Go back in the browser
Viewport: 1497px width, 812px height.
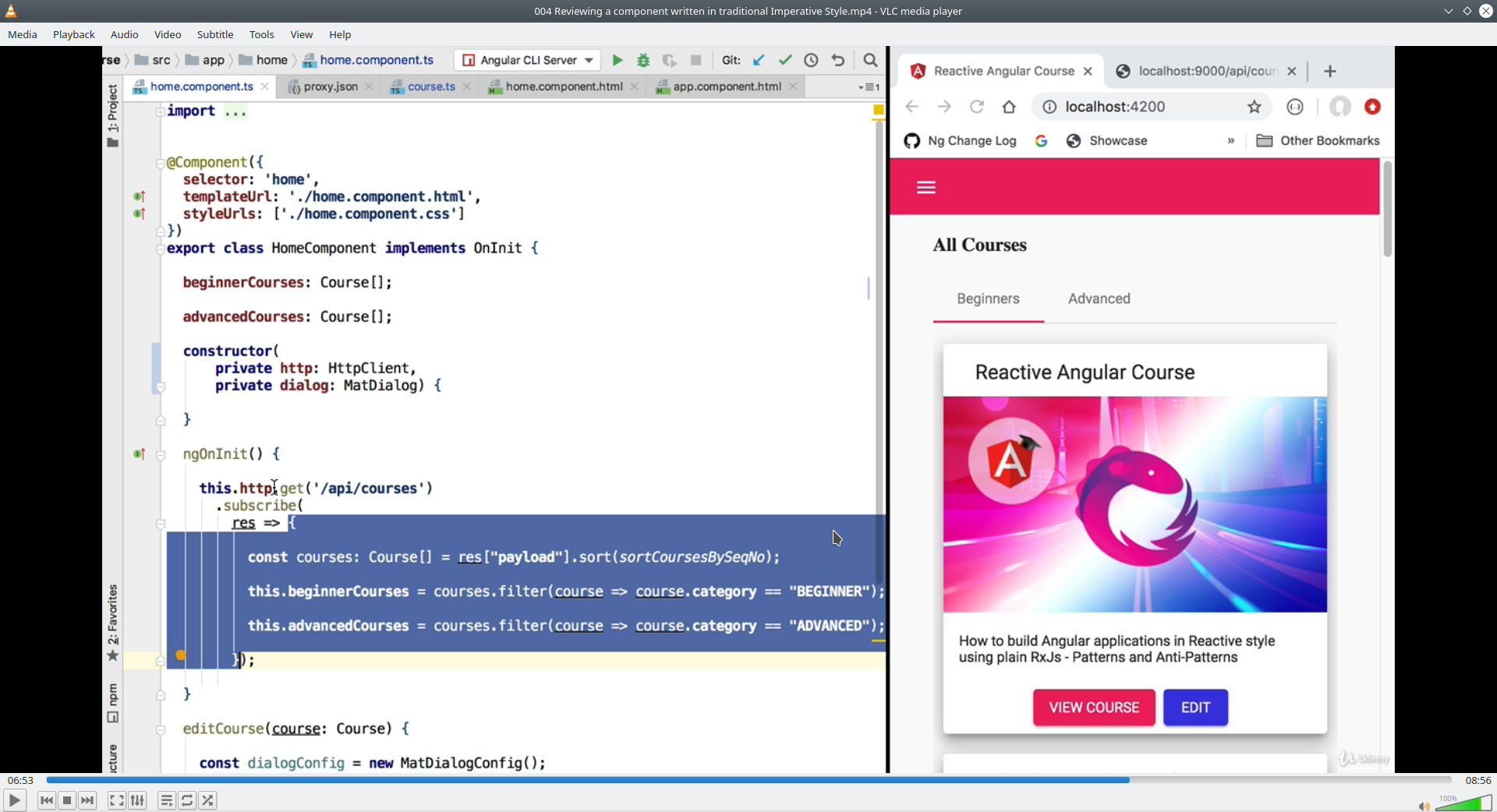click(912, 107)
